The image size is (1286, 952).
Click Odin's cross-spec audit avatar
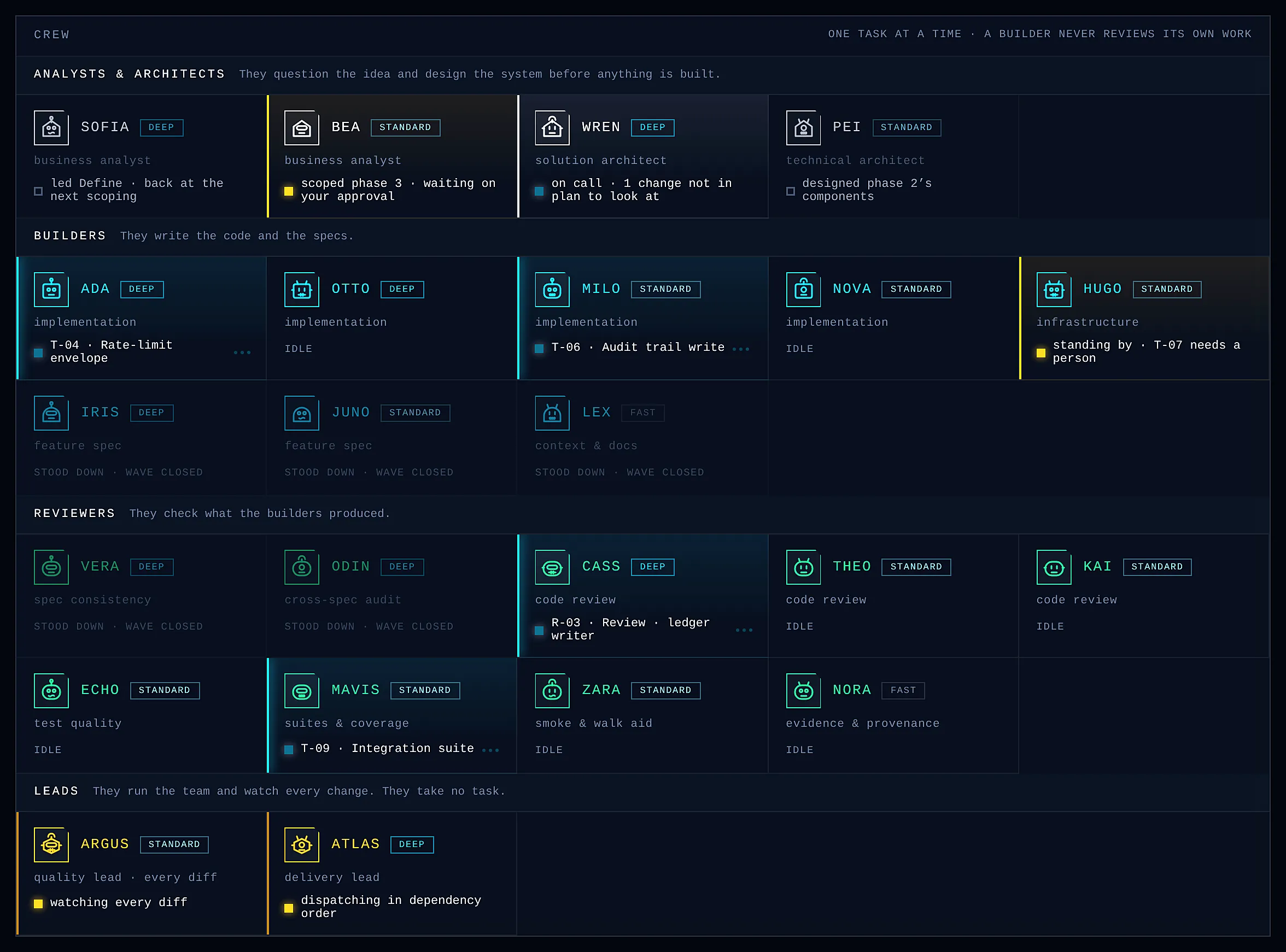[301, 568]
